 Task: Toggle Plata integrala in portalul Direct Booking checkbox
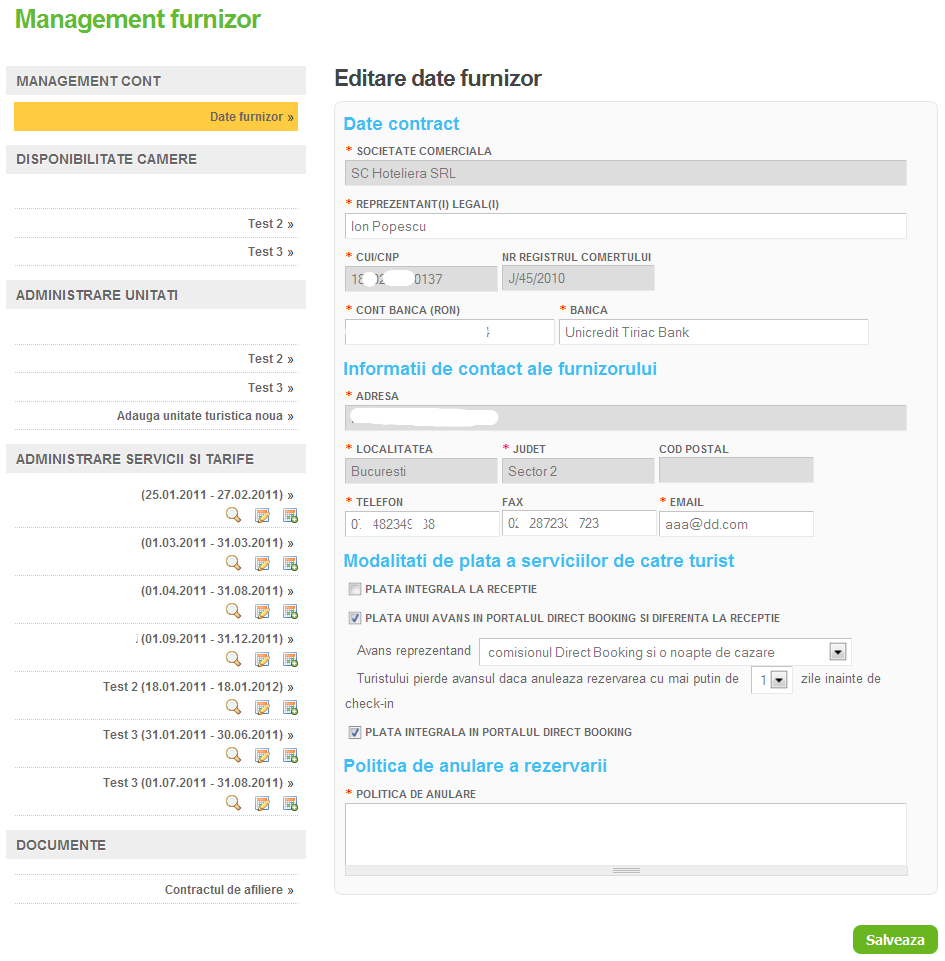point(355,732)
